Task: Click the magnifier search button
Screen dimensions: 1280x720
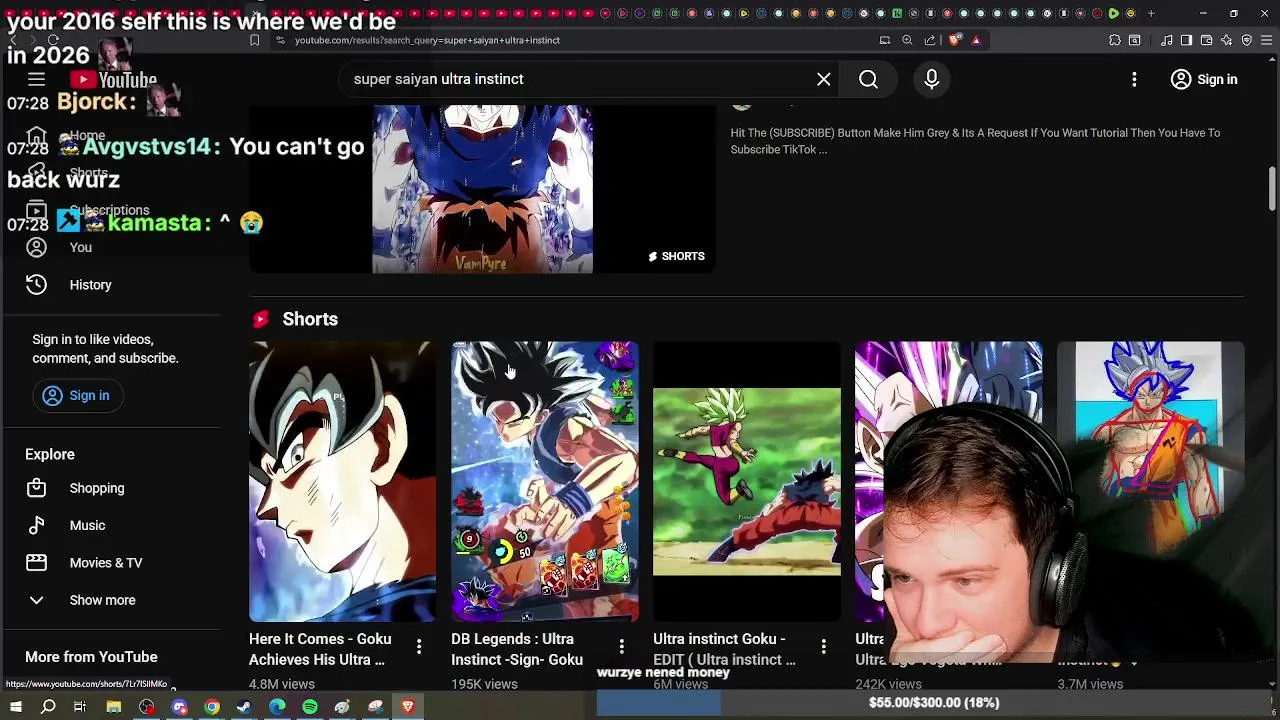Action: pyautogui.click(x=868, y=79)
